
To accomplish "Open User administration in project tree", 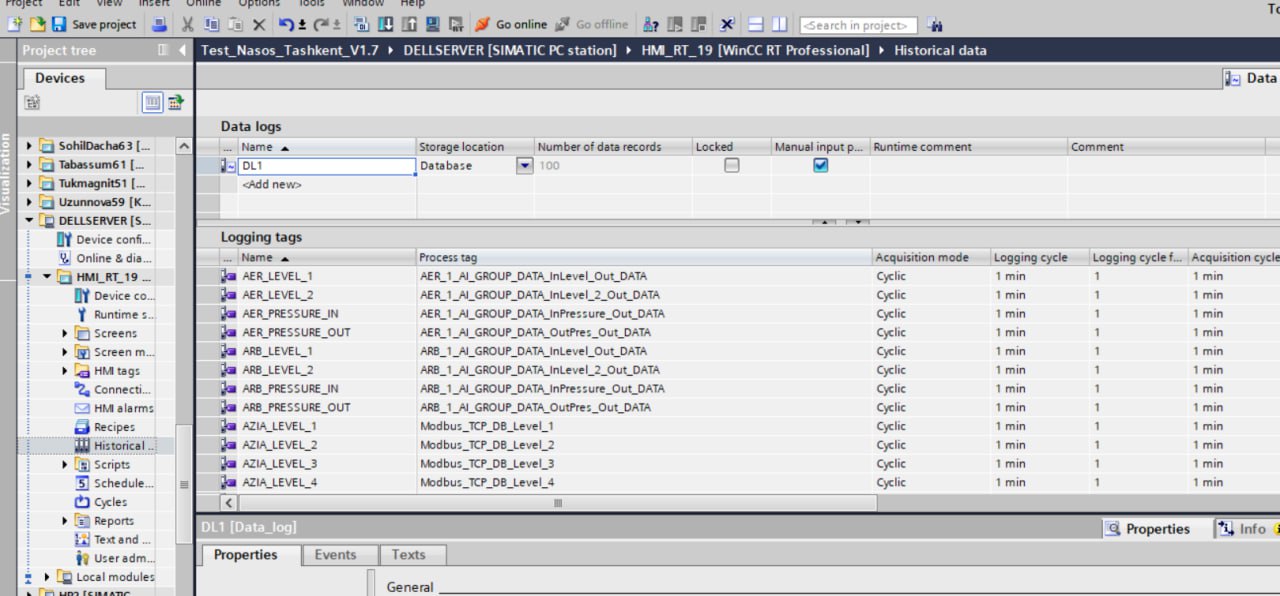I will click(x=114, y=558).
